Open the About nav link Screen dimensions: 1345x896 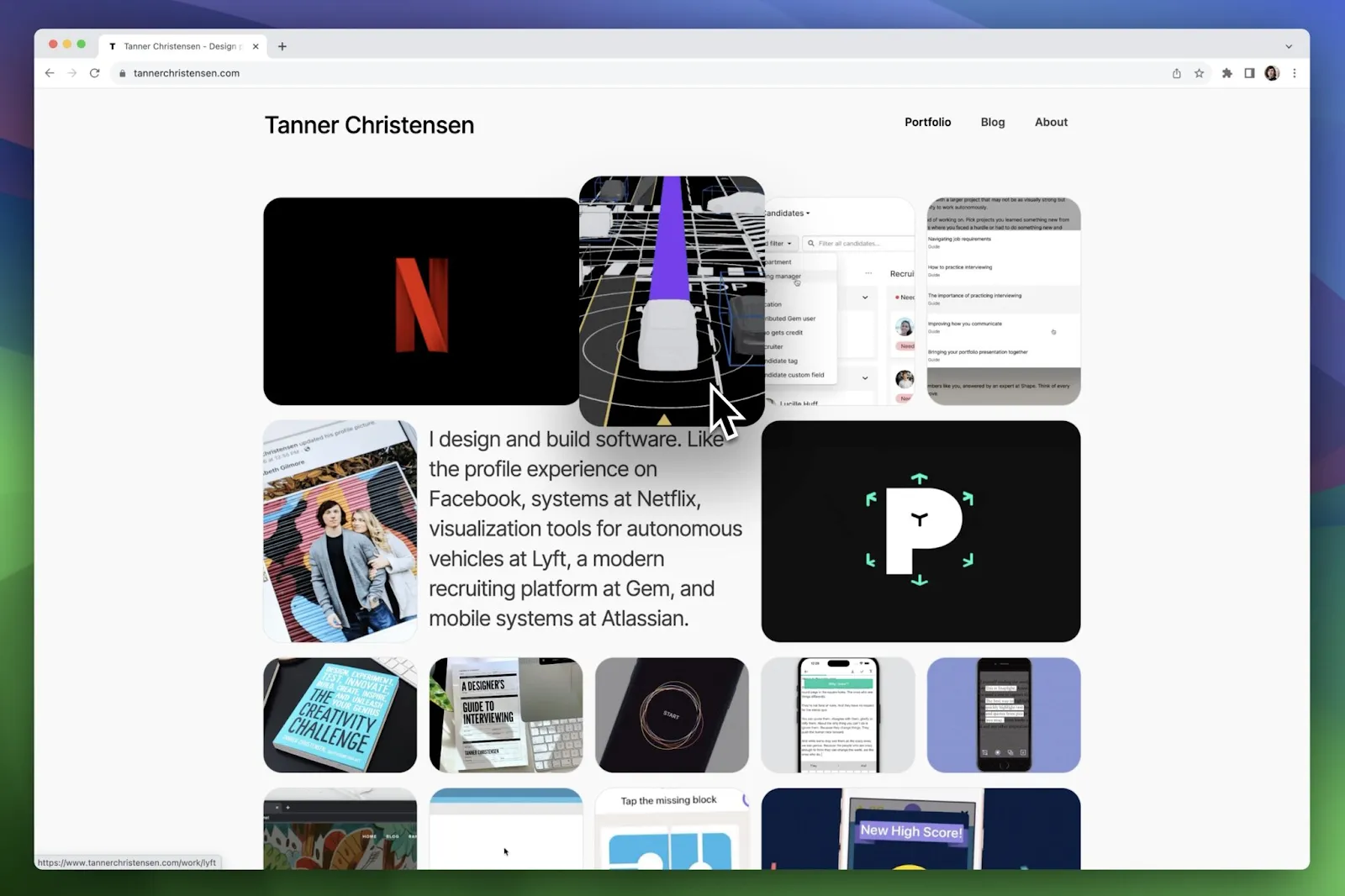1051,122
